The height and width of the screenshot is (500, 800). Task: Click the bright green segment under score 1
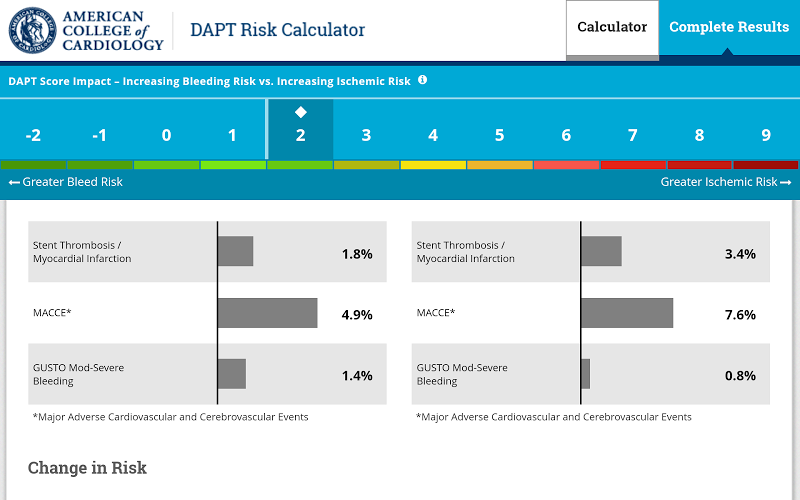point(233,165)
